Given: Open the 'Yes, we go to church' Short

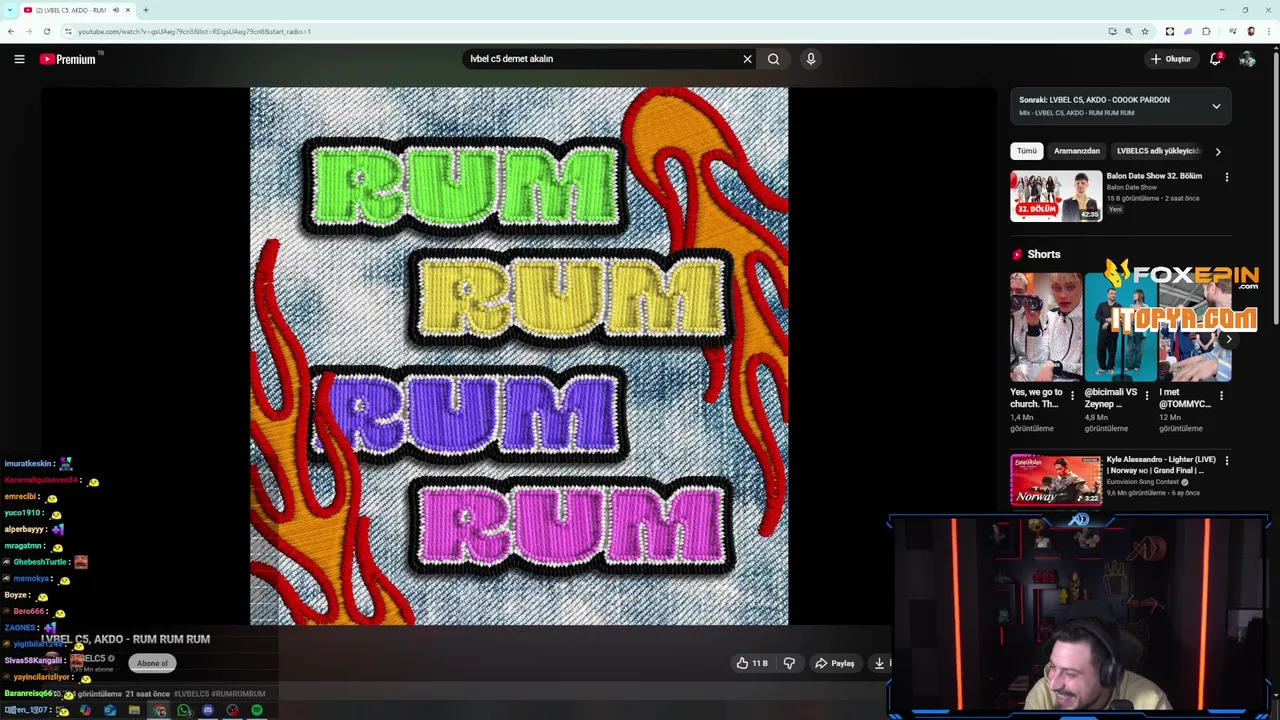Looking at the screenshot, I should click(1046, 327).
